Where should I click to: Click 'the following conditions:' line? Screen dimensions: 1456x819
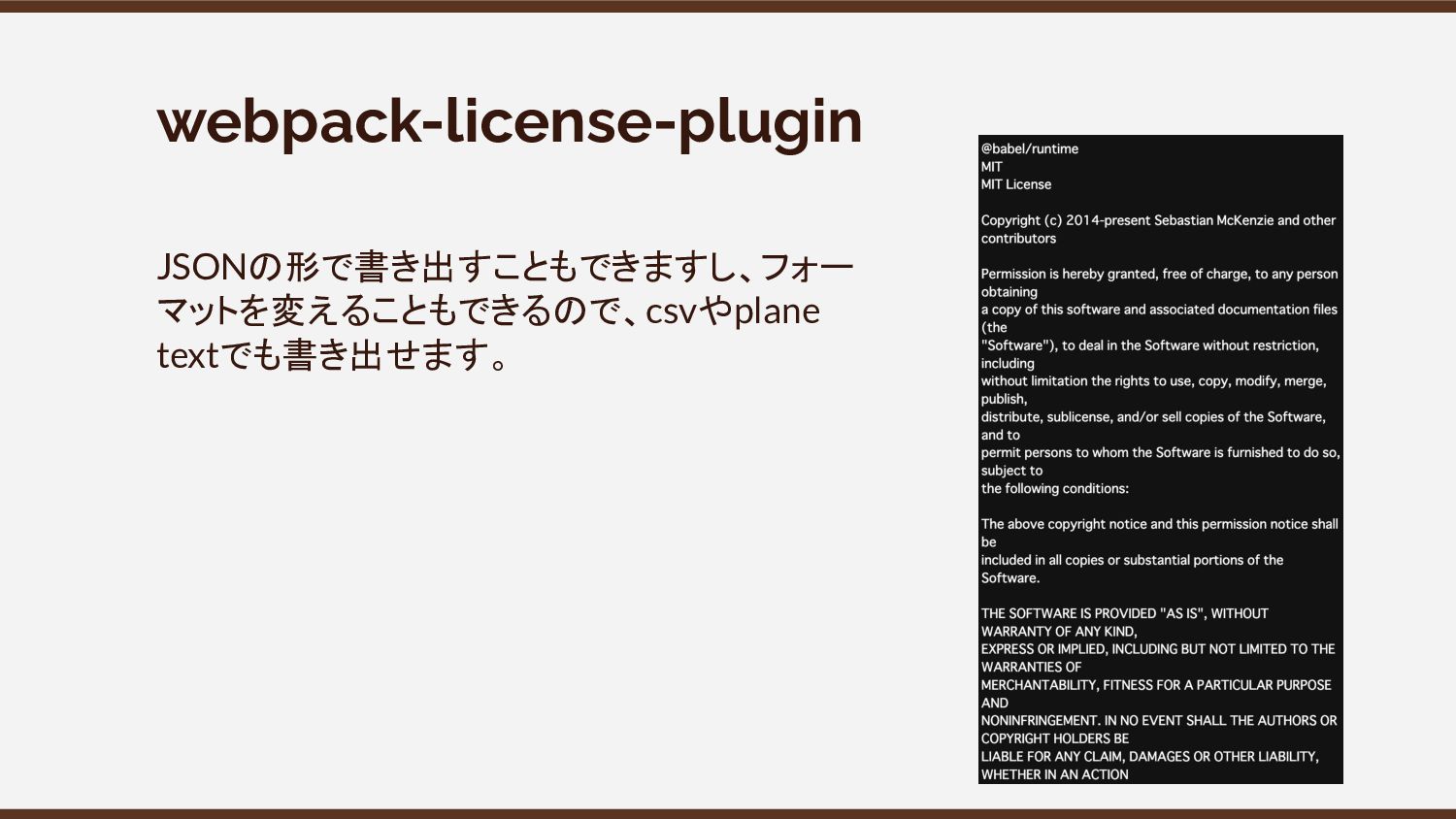[1054, 488]
